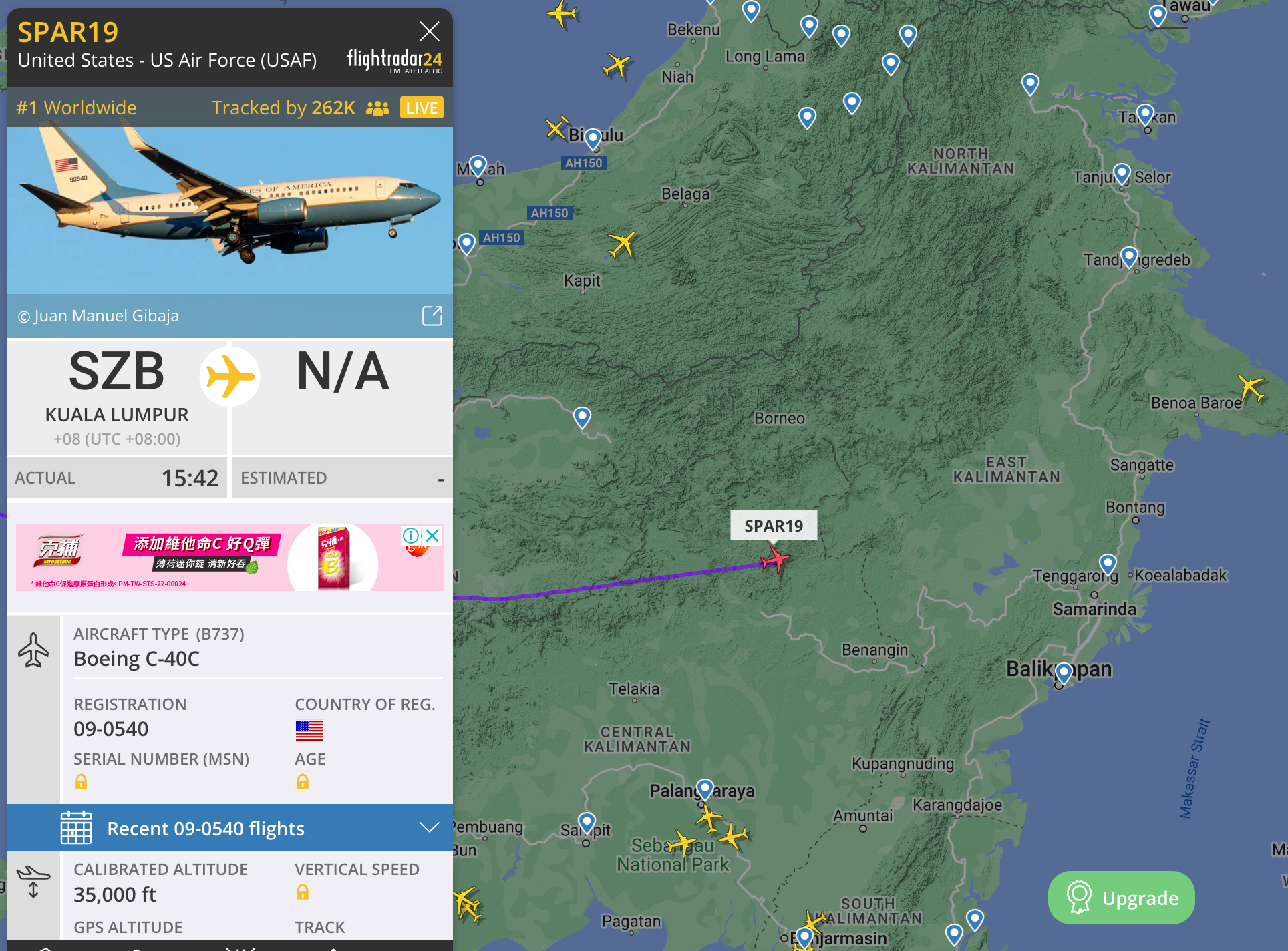Dismiss the advertisement banner with X

pyautogui.click(x=432, y=536)
